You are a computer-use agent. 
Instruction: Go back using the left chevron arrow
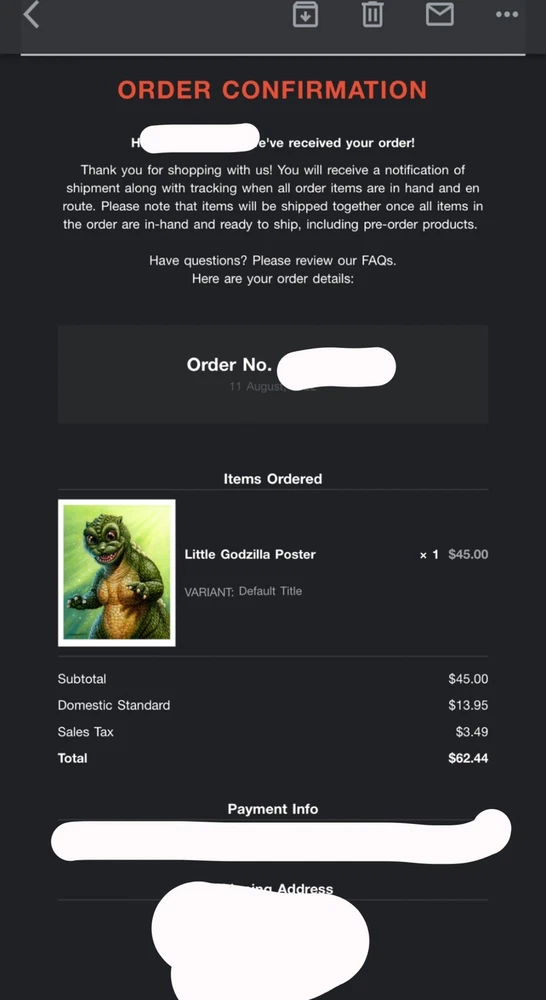tap(31, 14)
